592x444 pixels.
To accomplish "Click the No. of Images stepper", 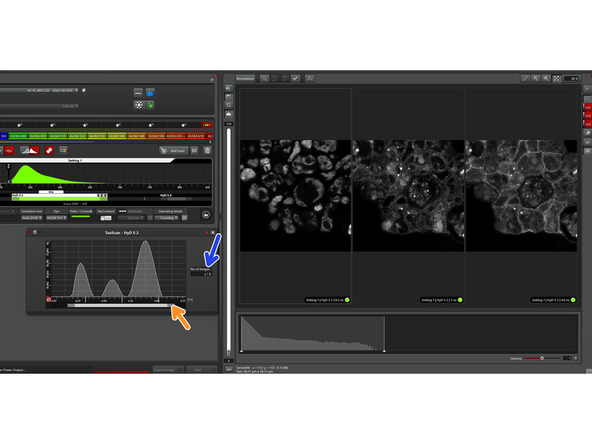I will 202,274.
